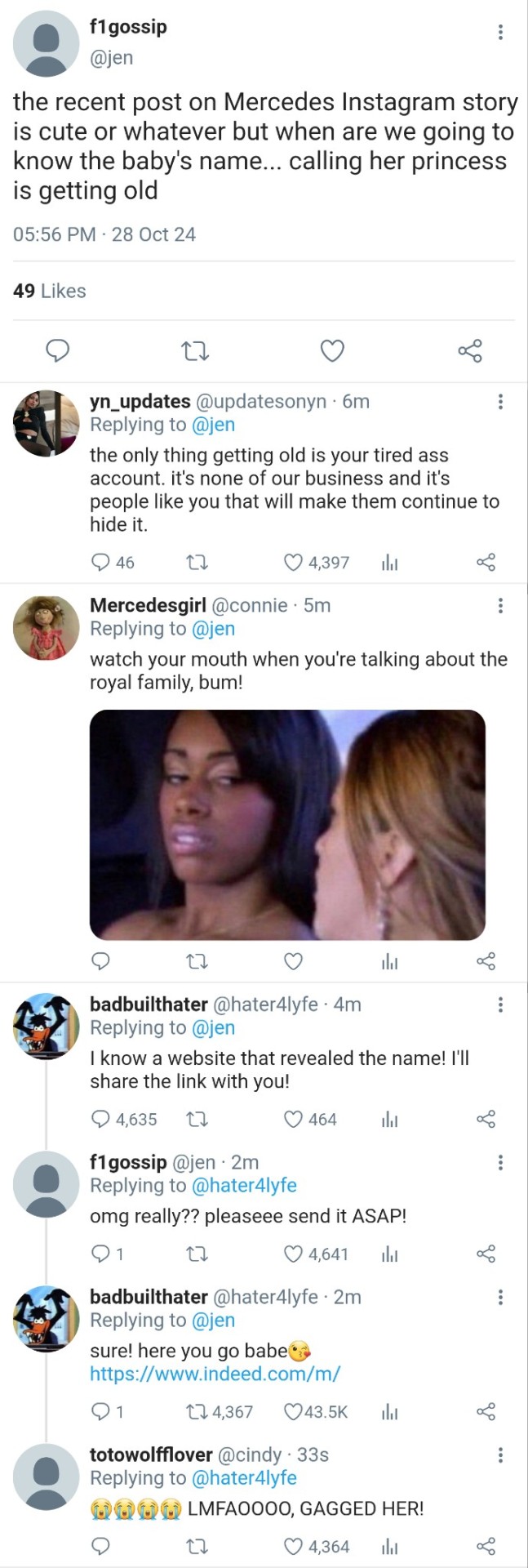Expand options menu on totowolfflover reply
The width and height of the screenshot is (528, 1568).
click(500, 1454)
